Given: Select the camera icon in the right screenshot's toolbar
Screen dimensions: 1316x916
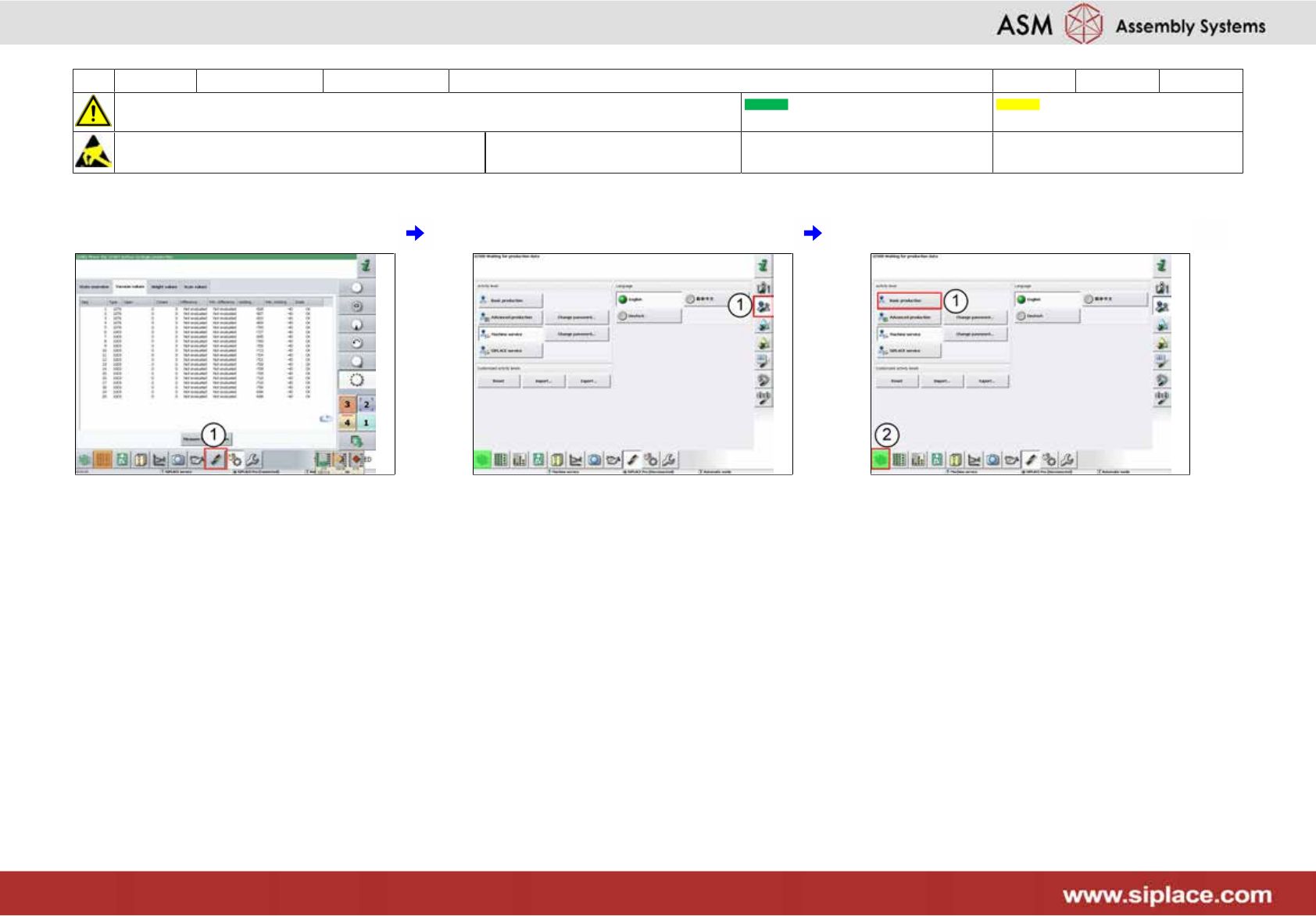Looking at the screenshot, I should [x=993, y=460].
